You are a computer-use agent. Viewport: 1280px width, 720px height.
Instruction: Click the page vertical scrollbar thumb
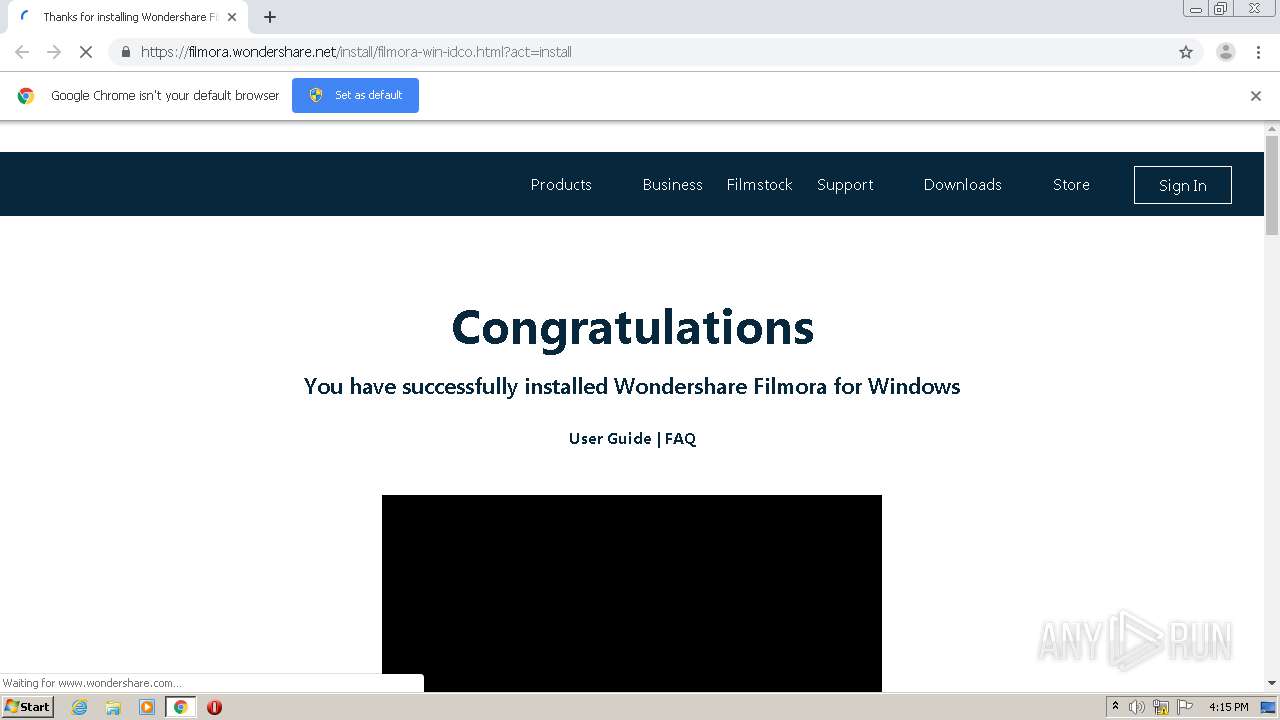(x=1272, y=185)
